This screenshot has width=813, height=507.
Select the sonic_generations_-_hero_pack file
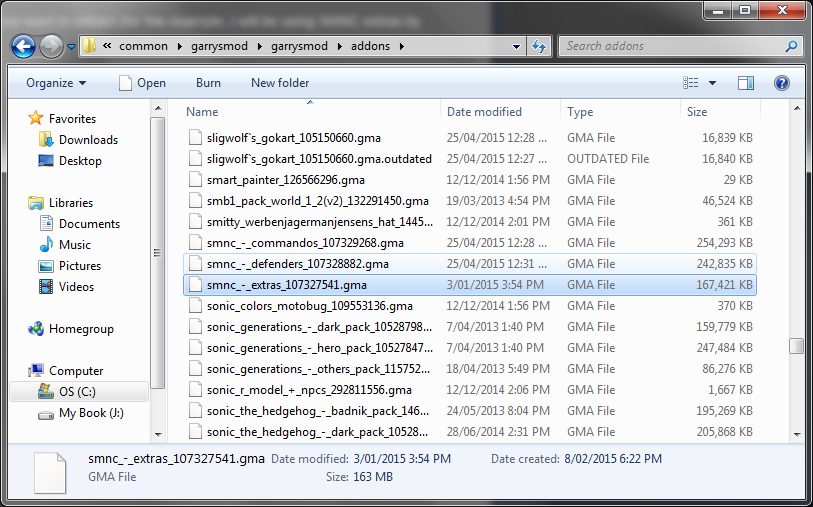click(x=470, y=348)
